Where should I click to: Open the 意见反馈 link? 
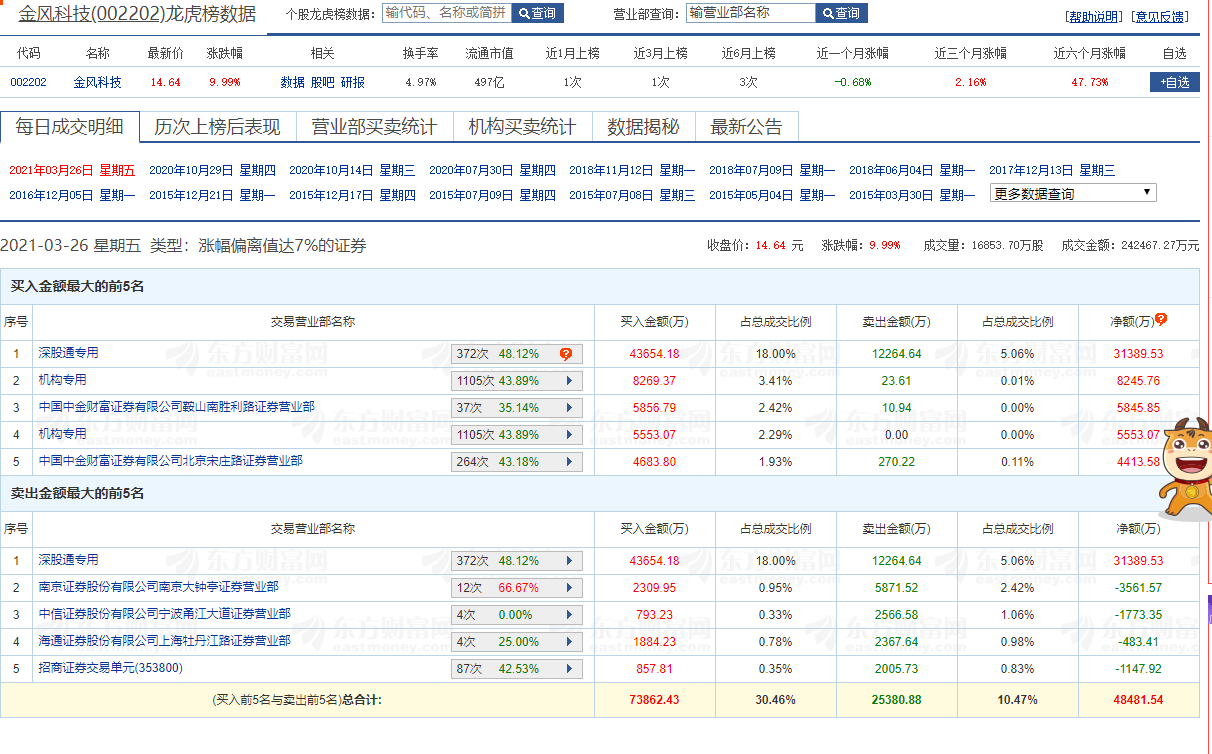click(x=1160, y=17)
